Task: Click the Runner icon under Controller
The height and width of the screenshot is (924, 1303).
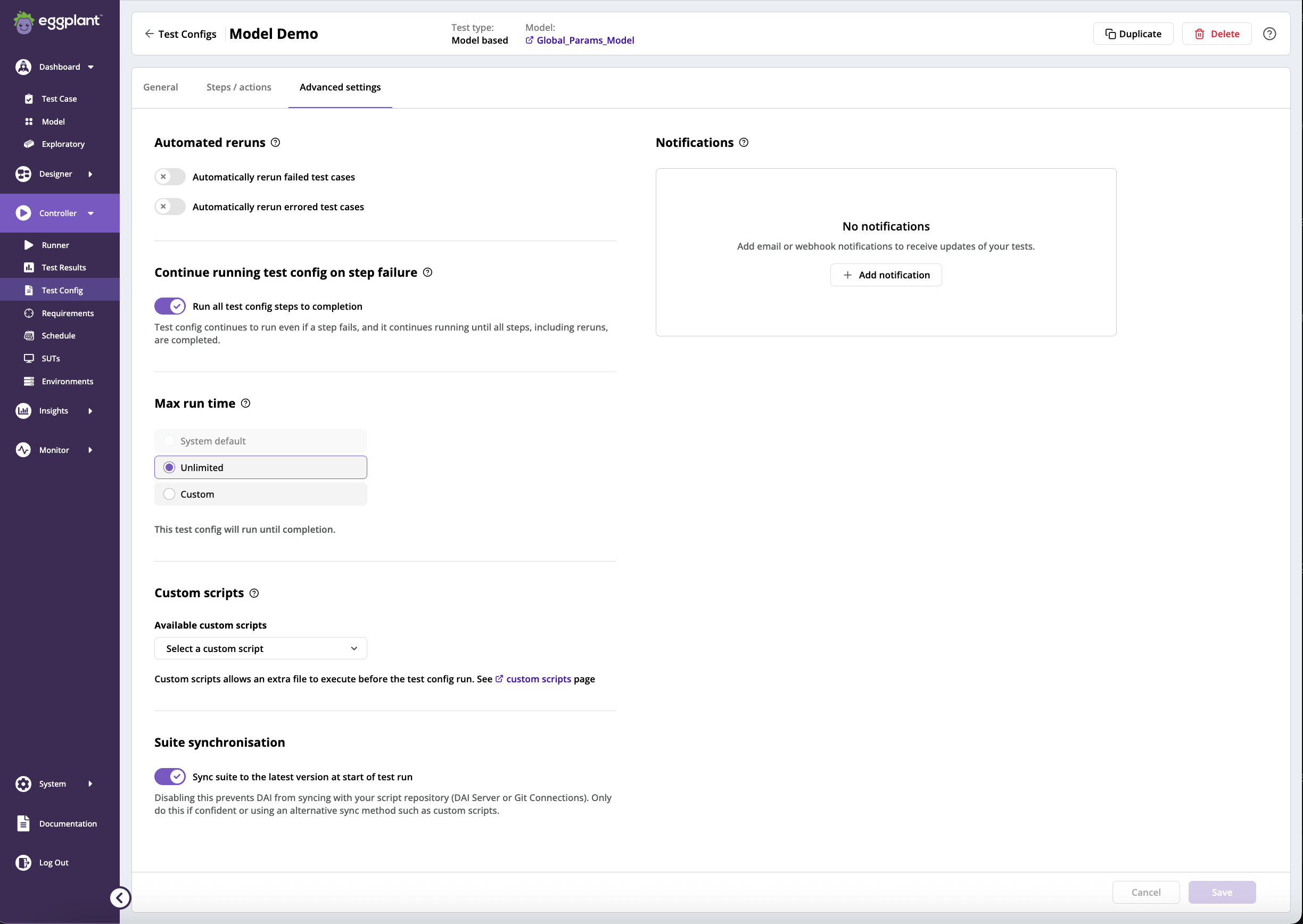Action: (x=29, y=244)
